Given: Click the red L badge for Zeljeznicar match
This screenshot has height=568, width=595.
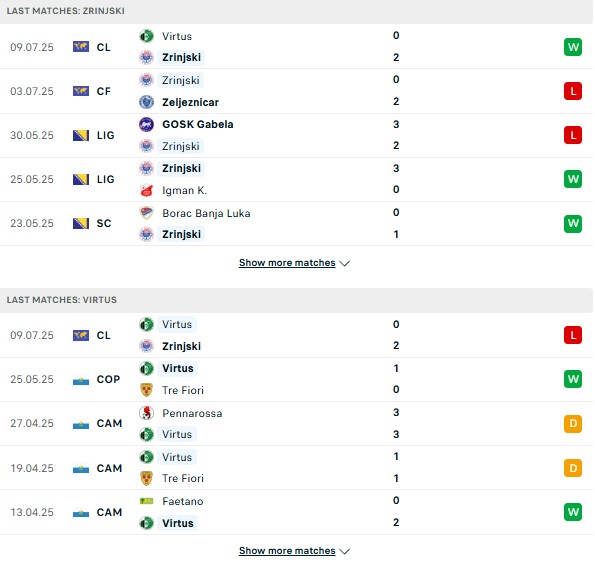Looking at the screenshot, I should click(x=573, y=91).
